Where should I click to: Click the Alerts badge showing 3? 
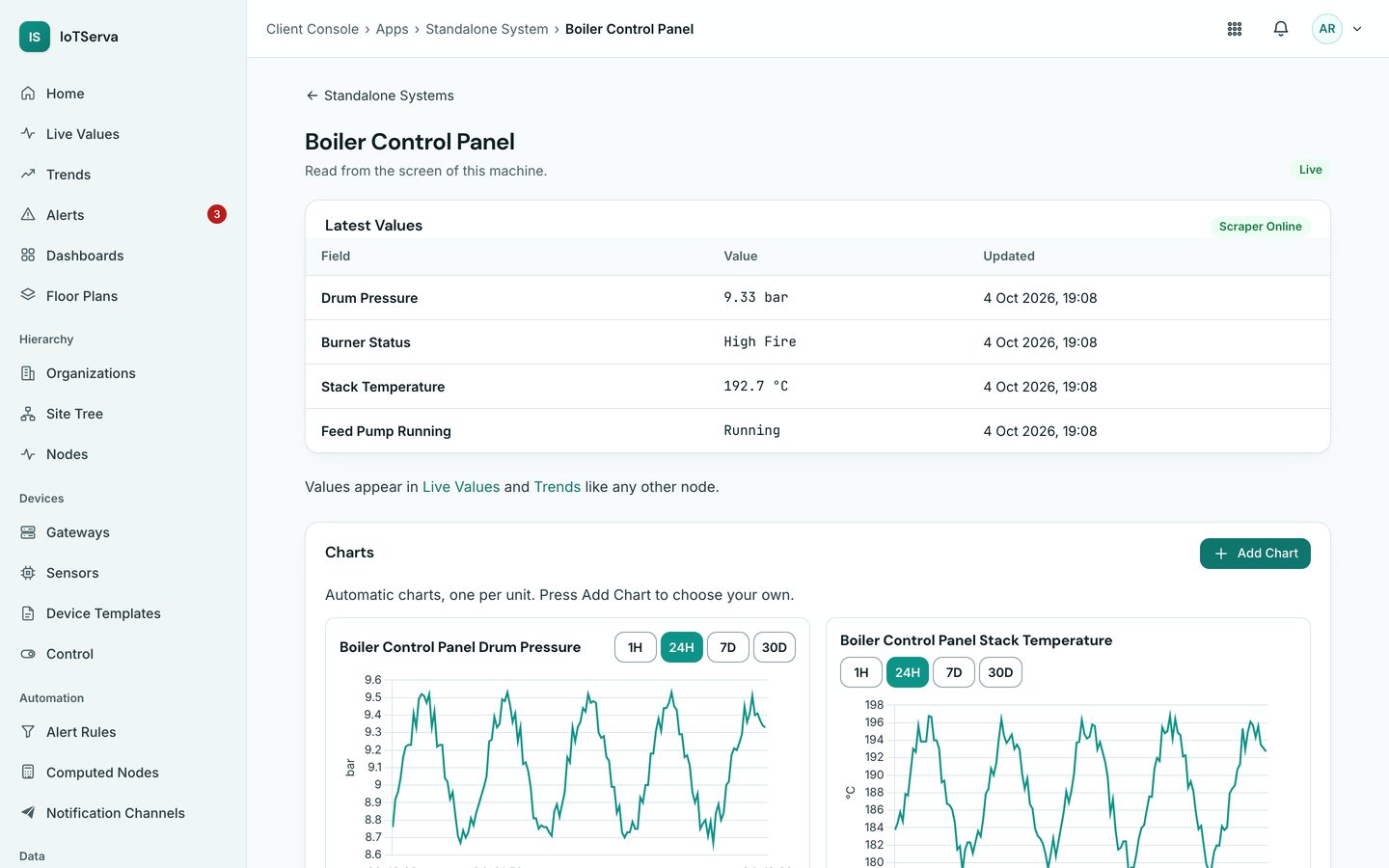coord(217,214)
